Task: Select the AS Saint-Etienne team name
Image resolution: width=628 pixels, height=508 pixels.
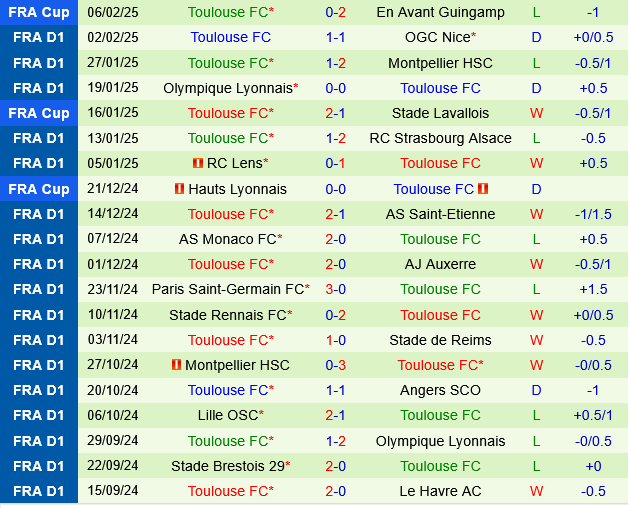Action: coord(440,214)
